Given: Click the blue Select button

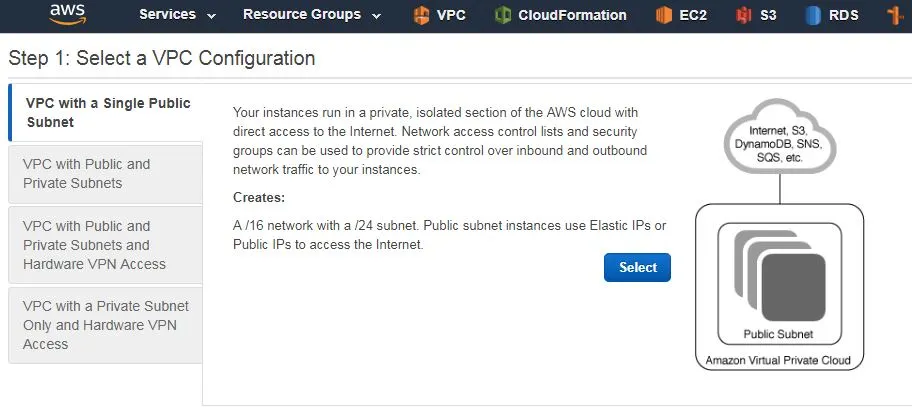Looking at the screenshot, I should point(637,268).
